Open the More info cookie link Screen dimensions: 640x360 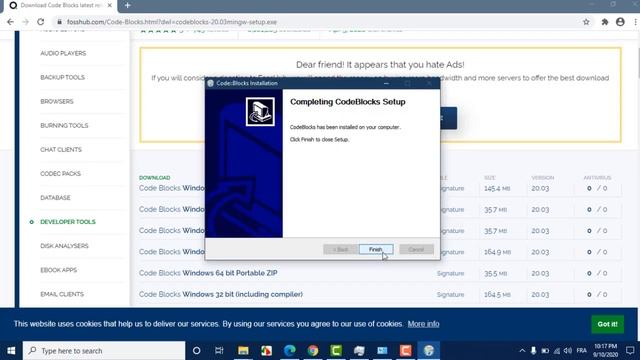[x=423, y=324]
